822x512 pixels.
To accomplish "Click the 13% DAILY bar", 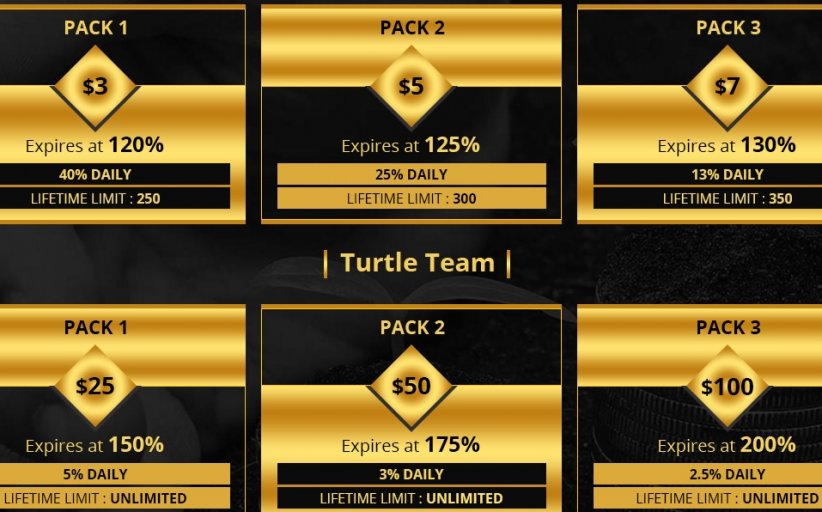I will [x=727, y=174].
